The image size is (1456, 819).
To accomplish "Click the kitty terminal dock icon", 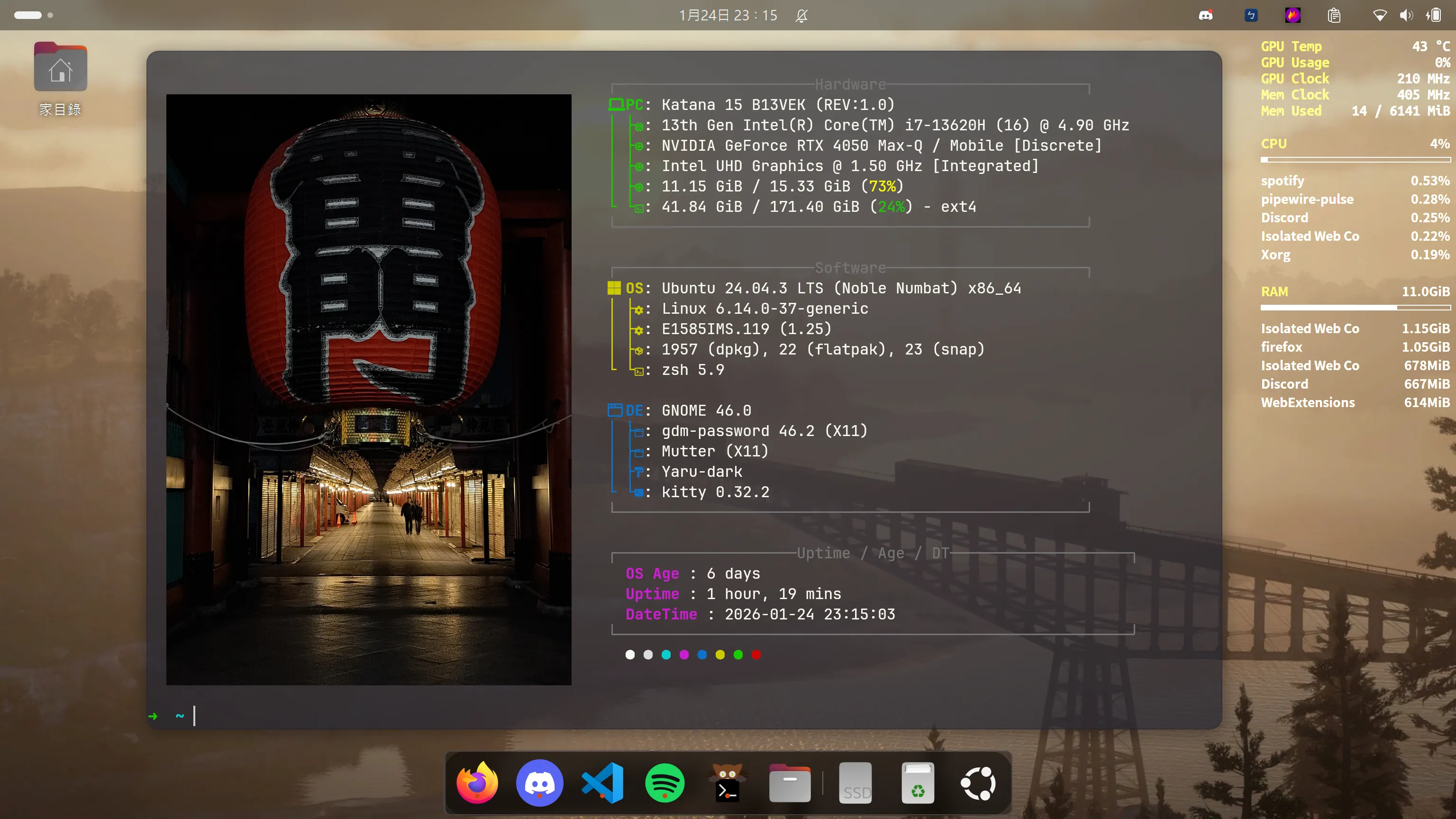I will (727, 783).
